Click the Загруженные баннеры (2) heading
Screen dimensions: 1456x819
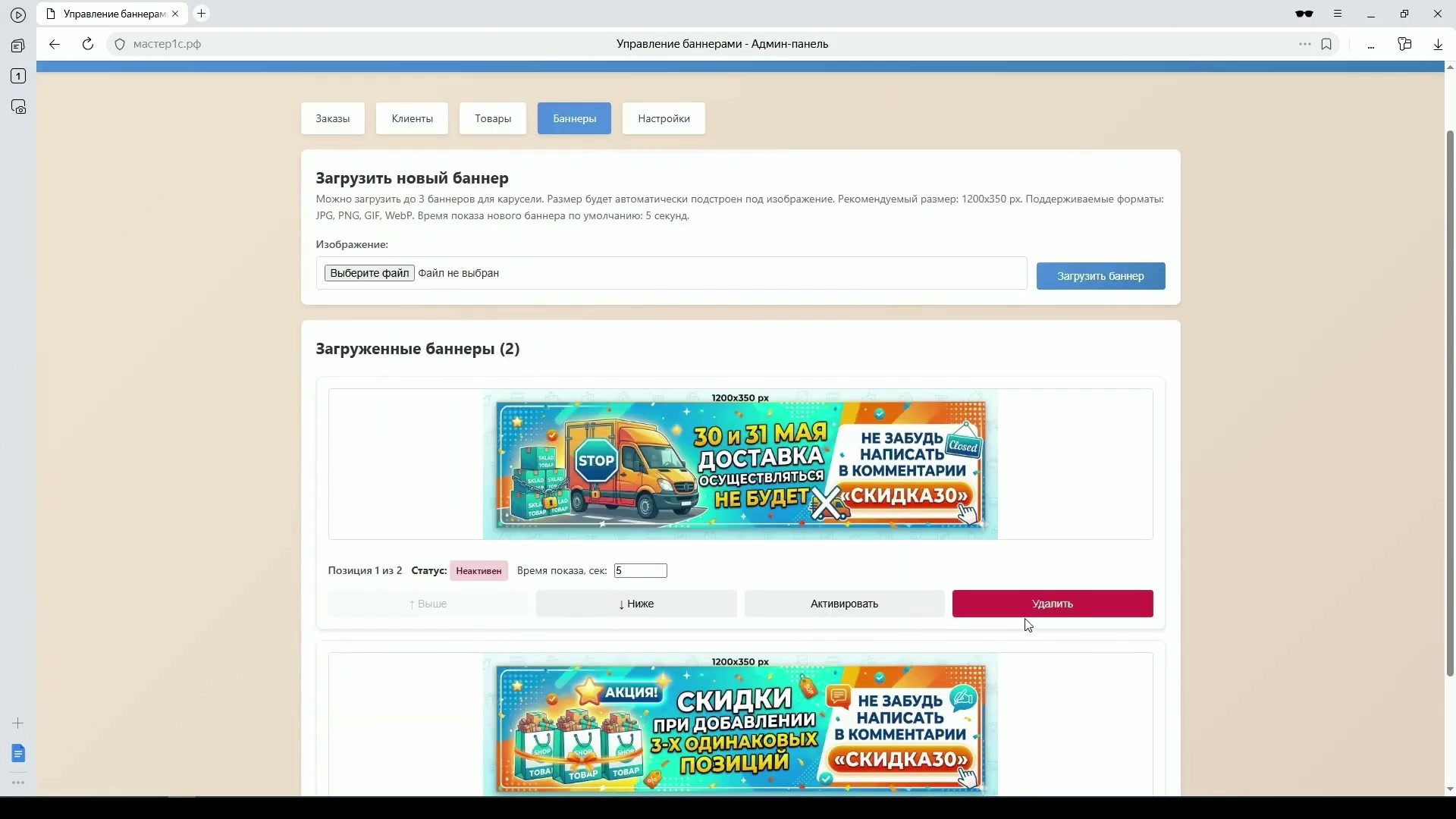tap(418, 349)
